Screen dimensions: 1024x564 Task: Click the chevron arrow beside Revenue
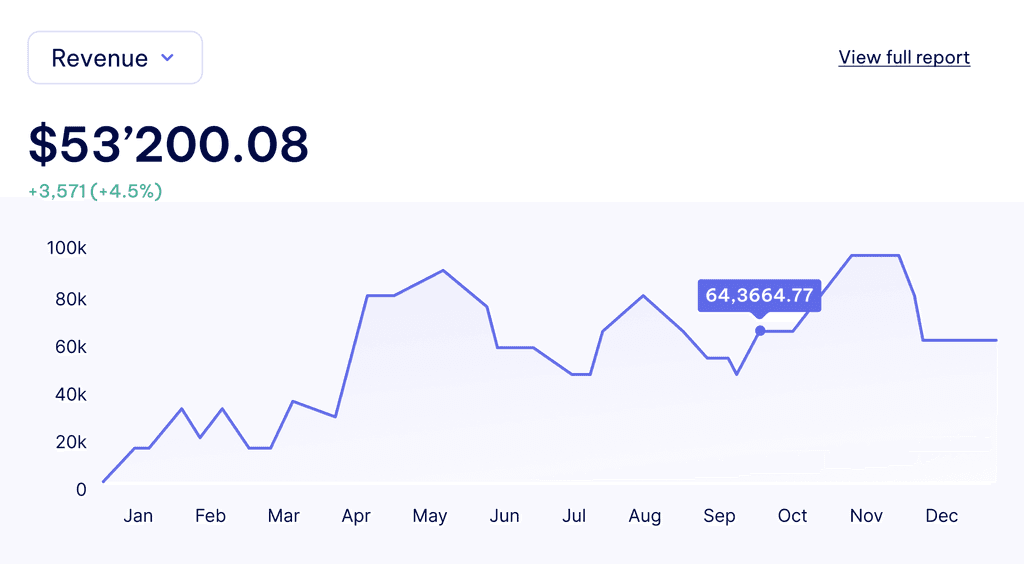click(x=167, y=57)
